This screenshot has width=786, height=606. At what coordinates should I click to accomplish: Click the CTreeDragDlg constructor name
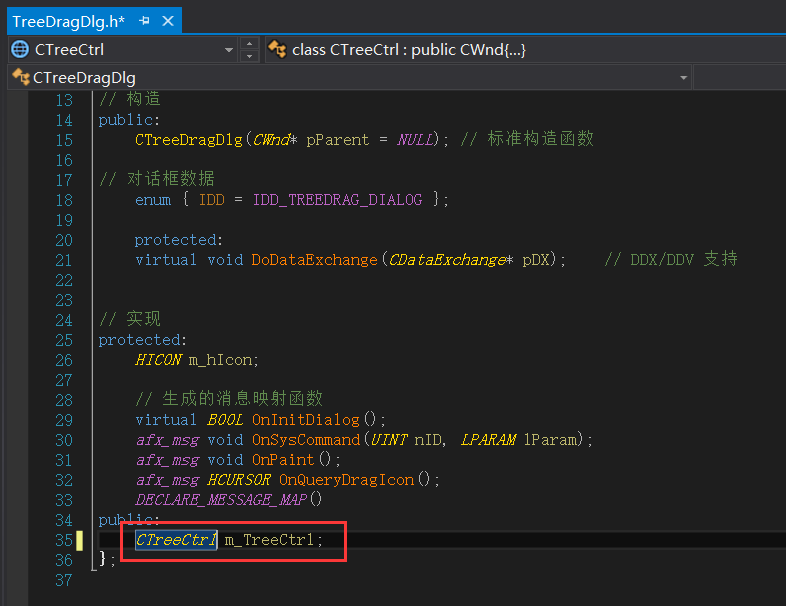coord(189,140)
